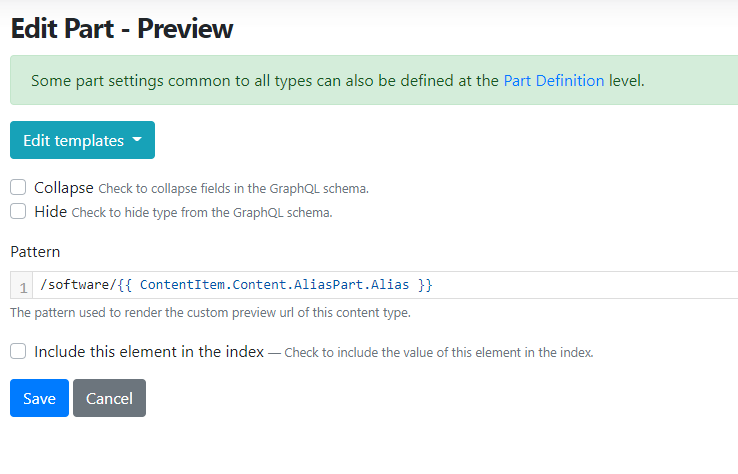Image resolution: width=738 pixels, height=474 pixels.
Task: Cancel editing the Preview part
Action: click(109, 398)
